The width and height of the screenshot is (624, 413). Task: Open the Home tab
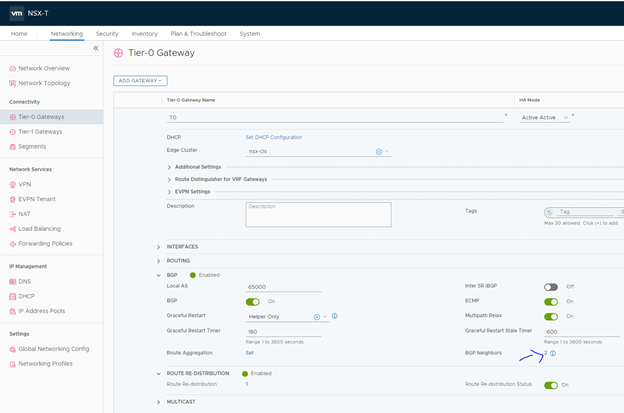point(19,34)
